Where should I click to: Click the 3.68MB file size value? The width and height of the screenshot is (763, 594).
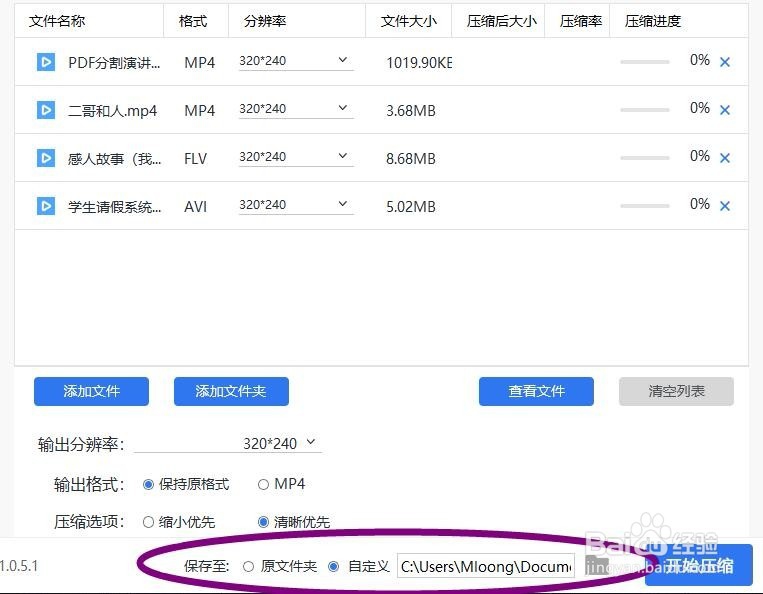(411, 111)
